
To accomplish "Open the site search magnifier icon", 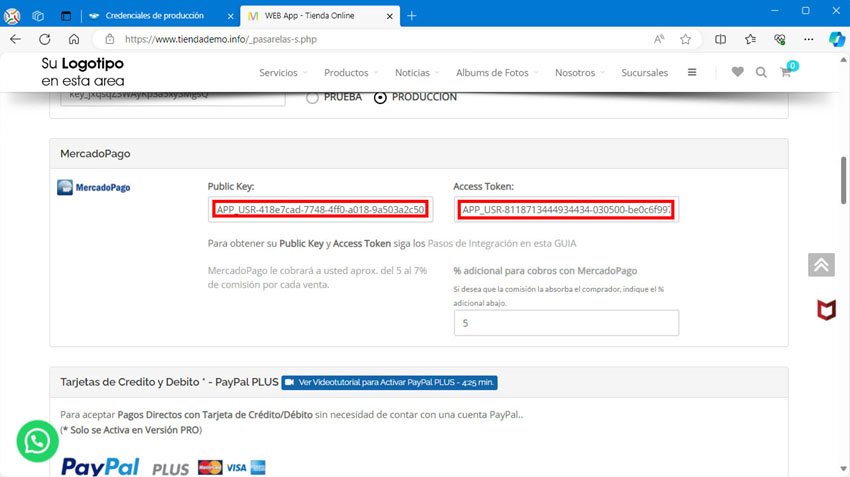I will point(761,72).
